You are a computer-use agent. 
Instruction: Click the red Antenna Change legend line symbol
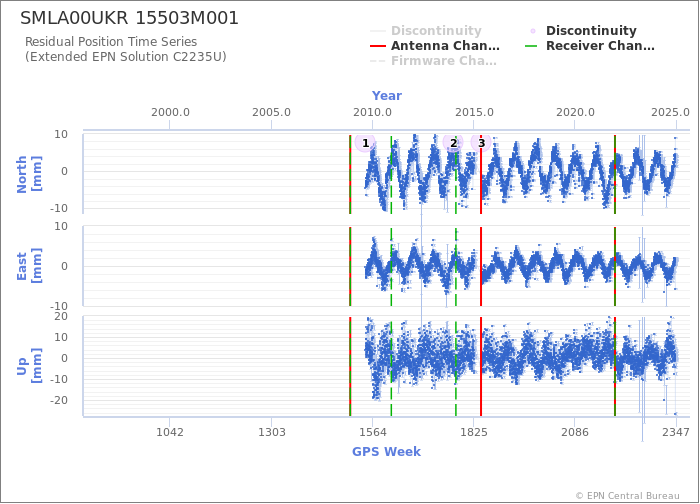pos(378,46)
